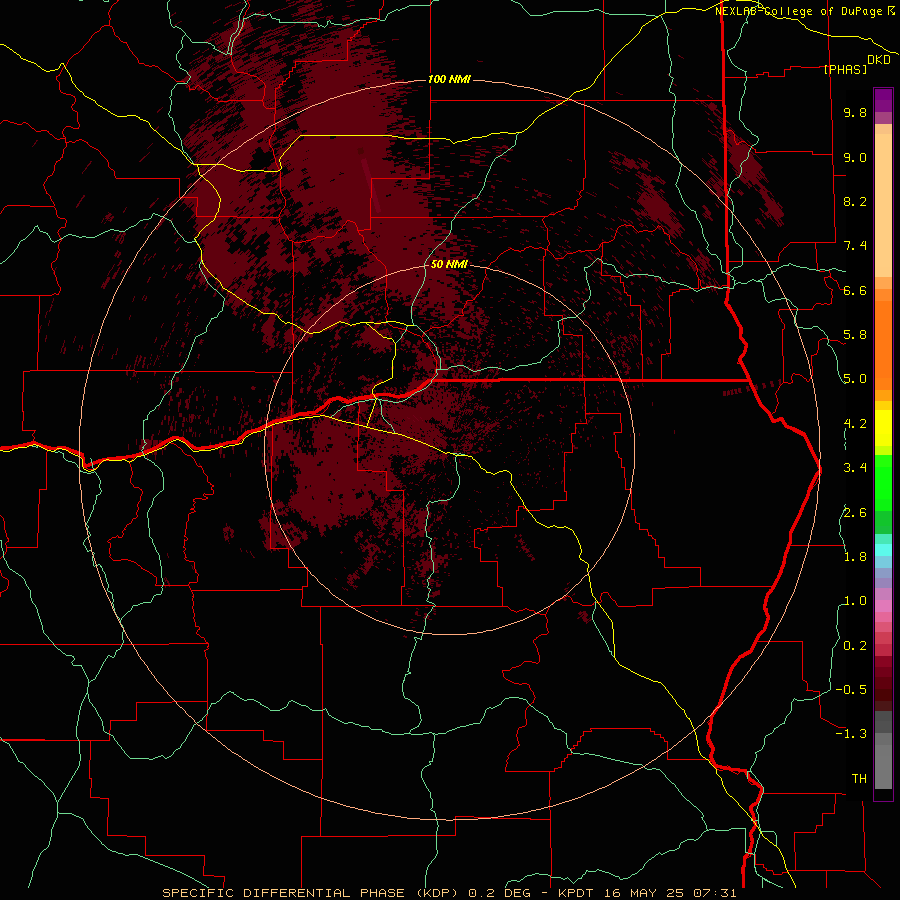The width and height of the screenshot is (900, 900).
Task: Click the [PHAS] units label
Action: [x=845, y=69]
